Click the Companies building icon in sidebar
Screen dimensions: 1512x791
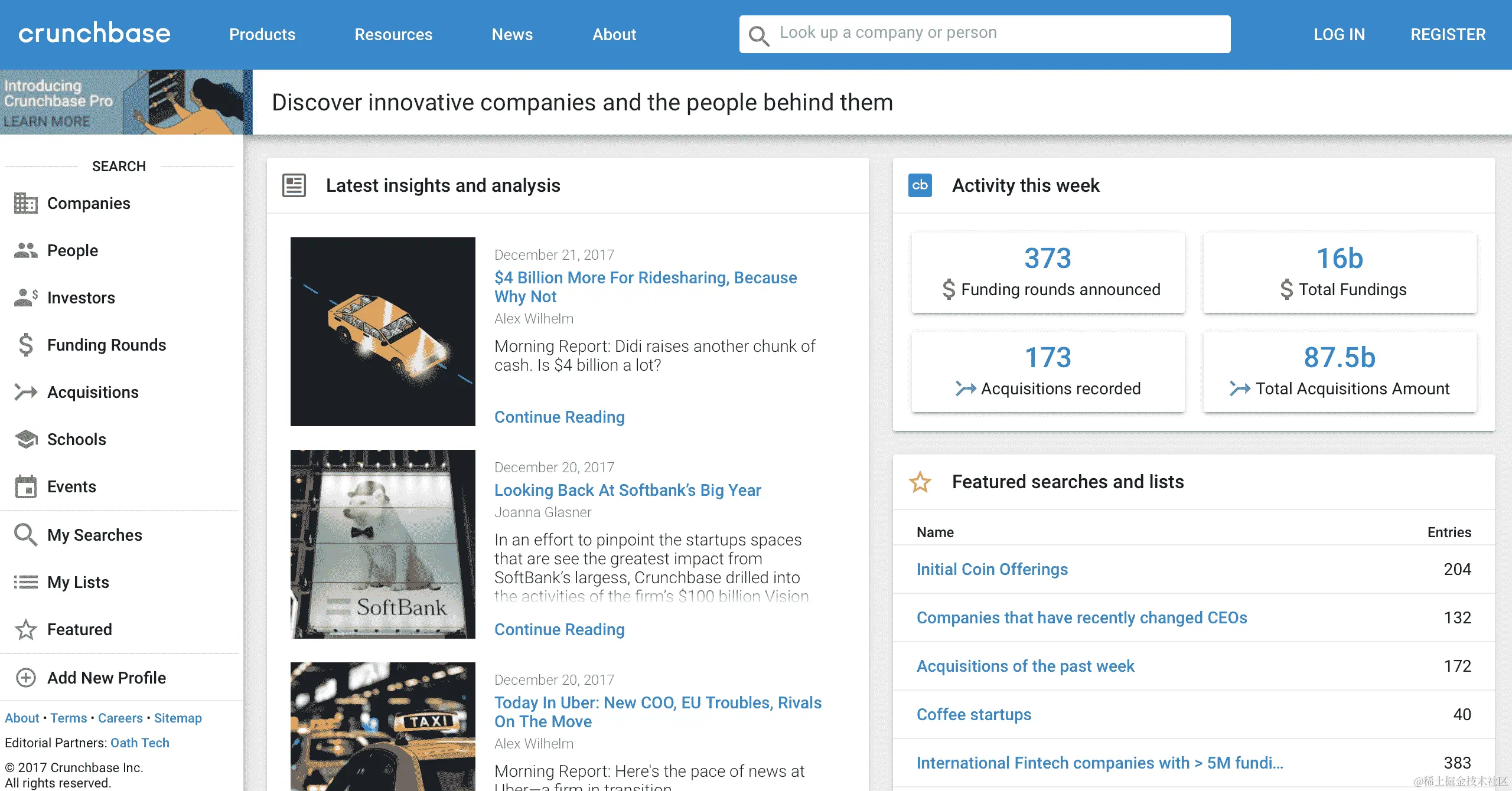coord(25,203)
